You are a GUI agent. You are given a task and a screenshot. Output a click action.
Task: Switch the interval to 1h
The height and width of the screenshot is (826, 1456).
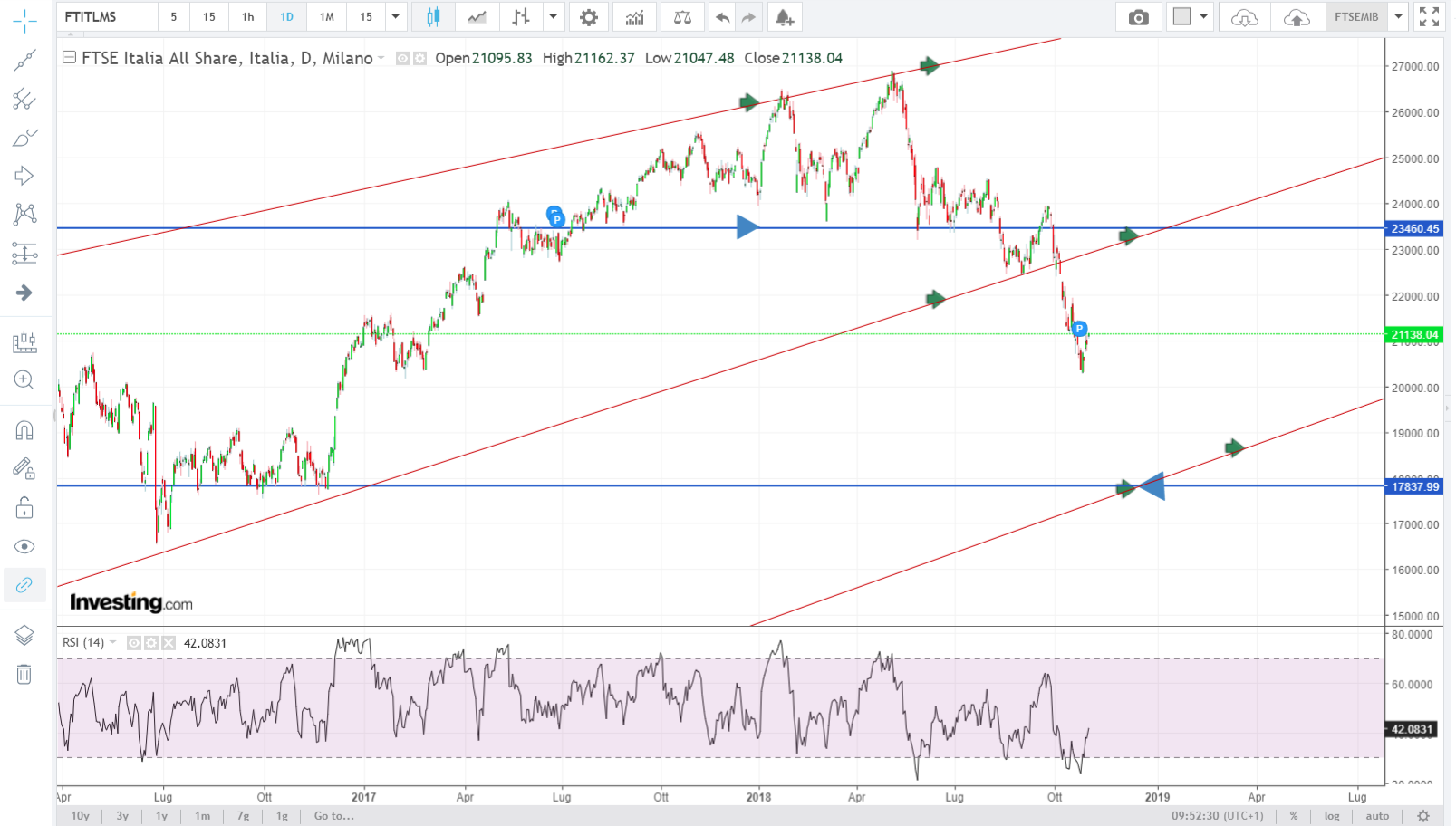(x=248, y=17)
